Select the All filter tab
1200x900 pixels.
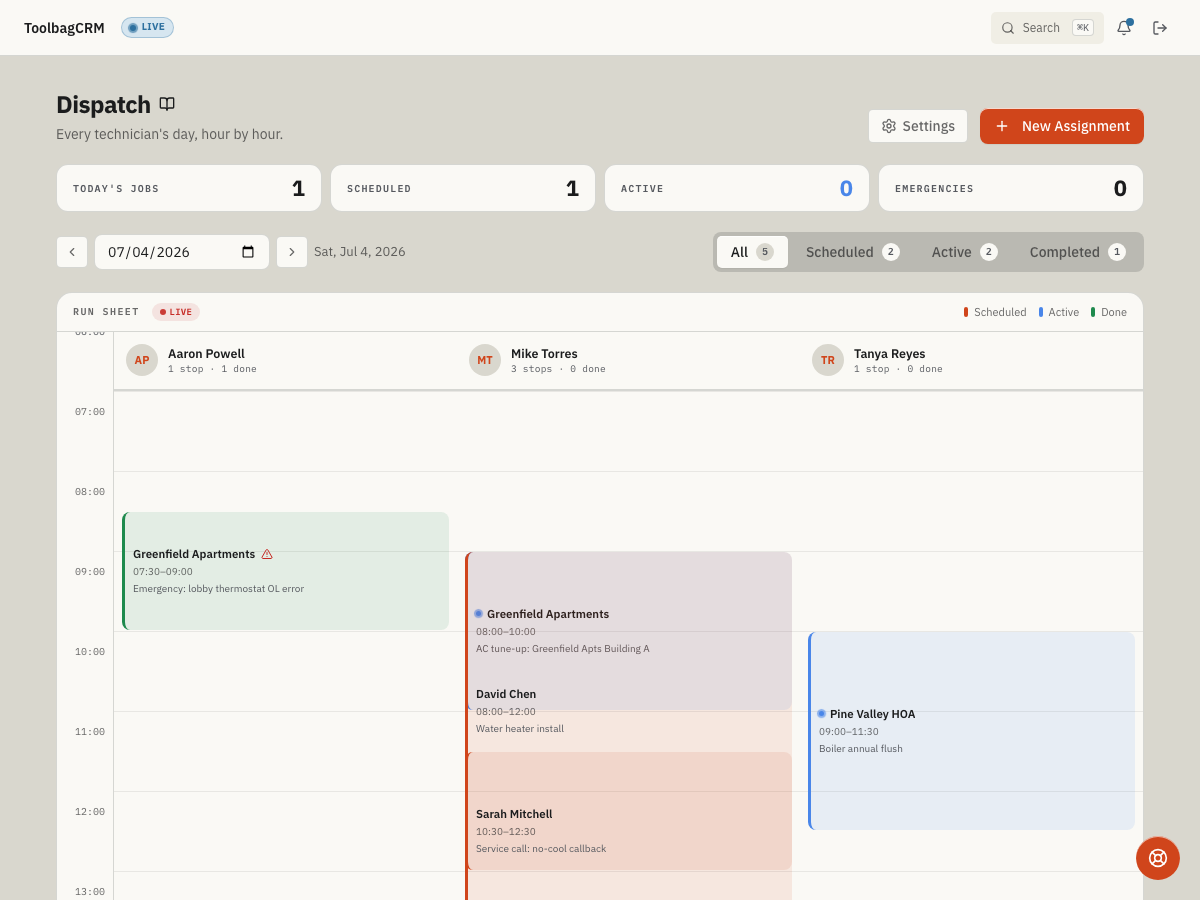click(x=752, y=252)
